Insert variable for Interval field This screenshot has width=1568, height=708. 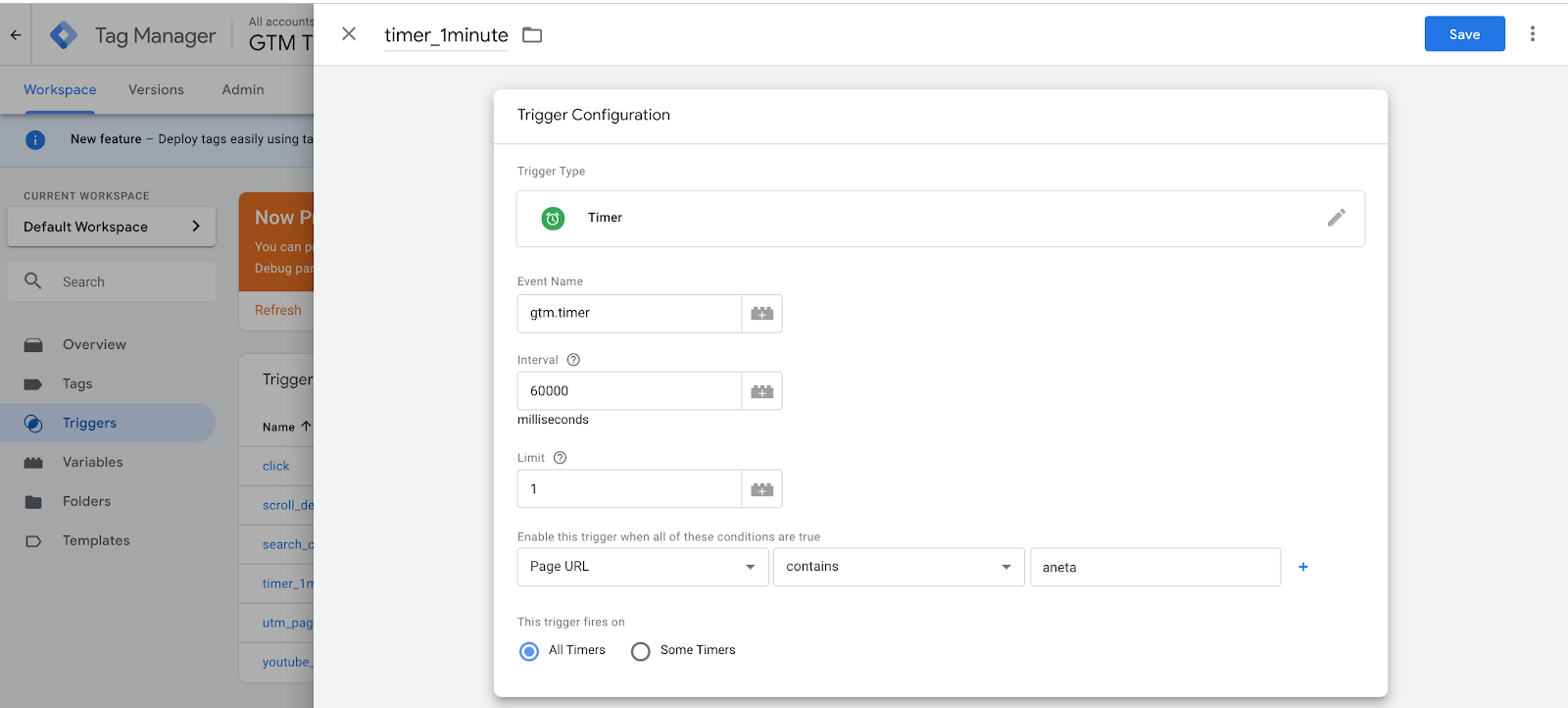pos(761,391)
